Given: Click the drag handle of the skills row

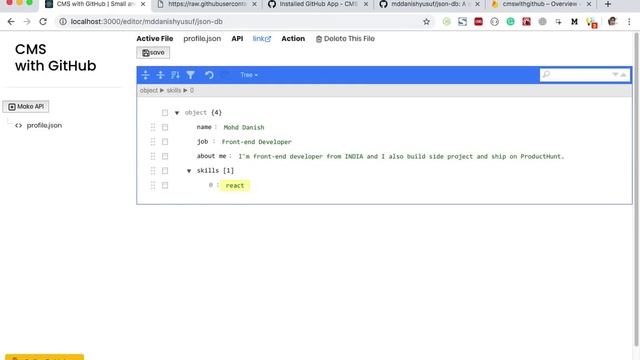Looking at the screenshot, I should point(153,171).
